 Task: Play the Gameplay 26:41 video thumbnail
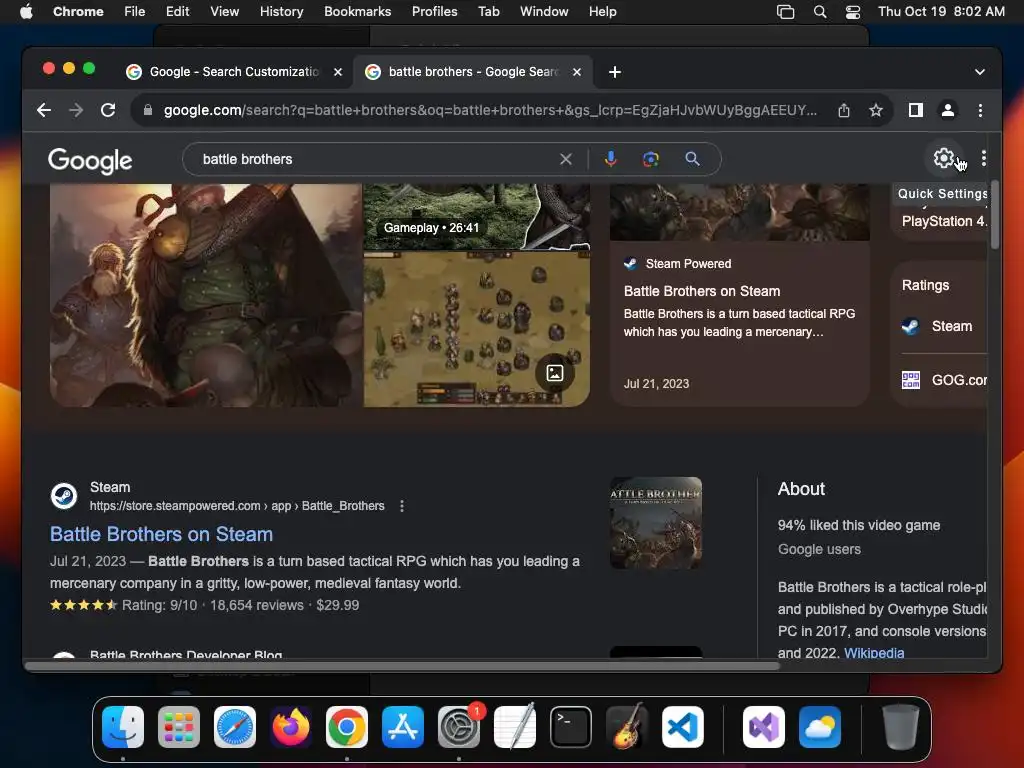pyautogui.click(x=477, y=217)
